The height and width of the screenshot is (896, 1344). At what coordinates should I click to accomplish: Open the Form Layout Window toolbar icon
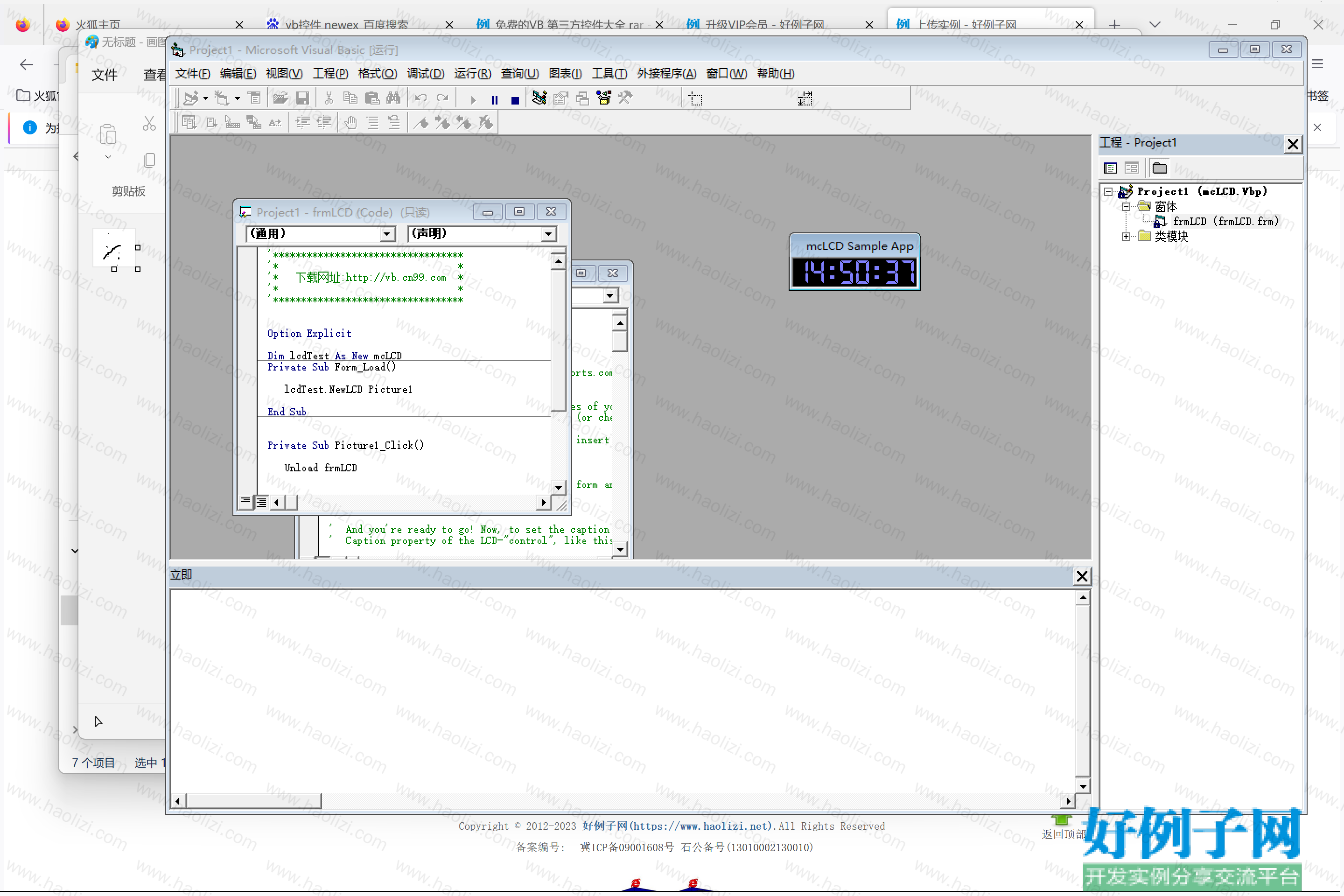582,98
